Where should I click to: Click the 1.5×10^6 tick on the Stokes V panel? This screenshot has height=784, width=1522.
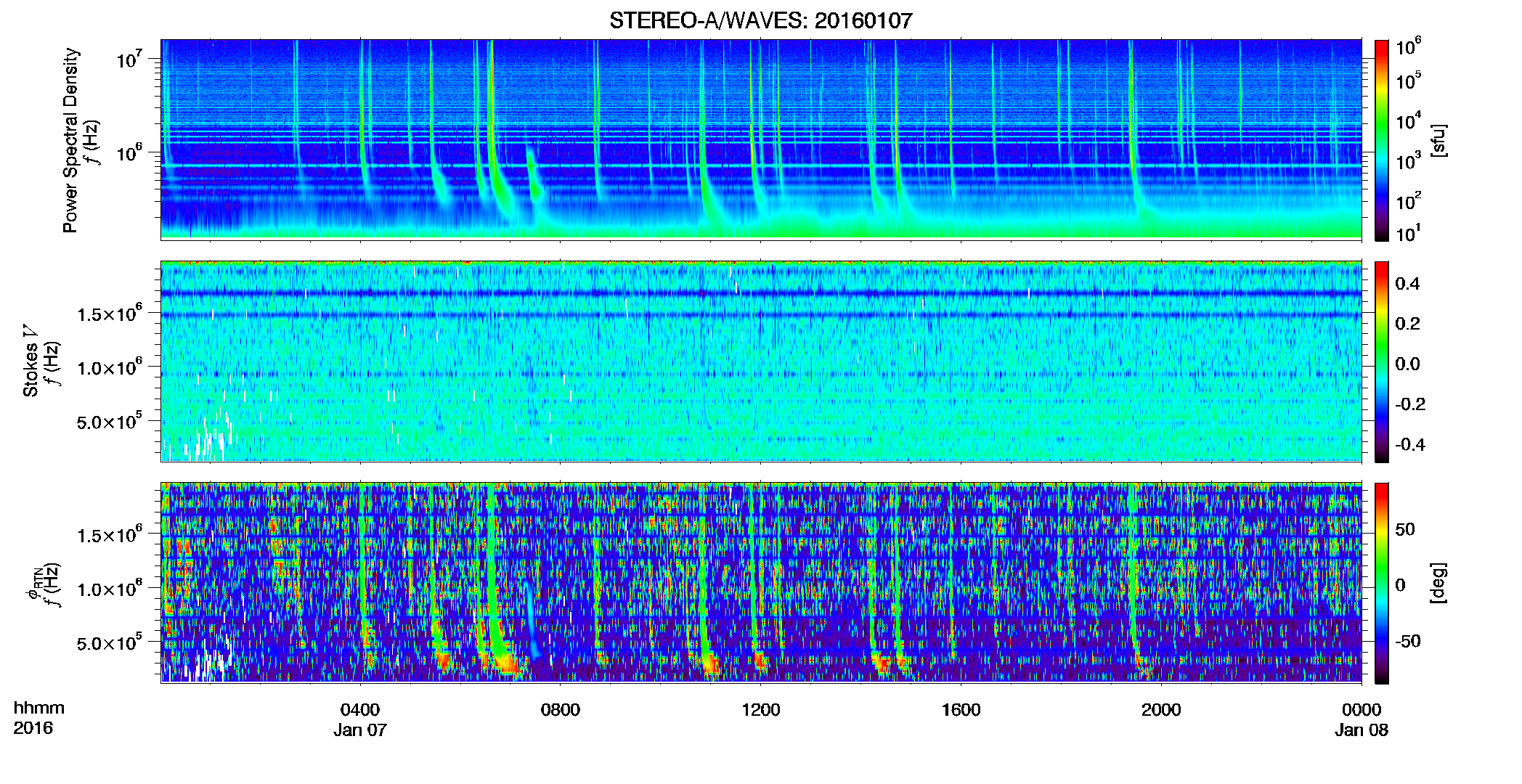pos(110,313)
